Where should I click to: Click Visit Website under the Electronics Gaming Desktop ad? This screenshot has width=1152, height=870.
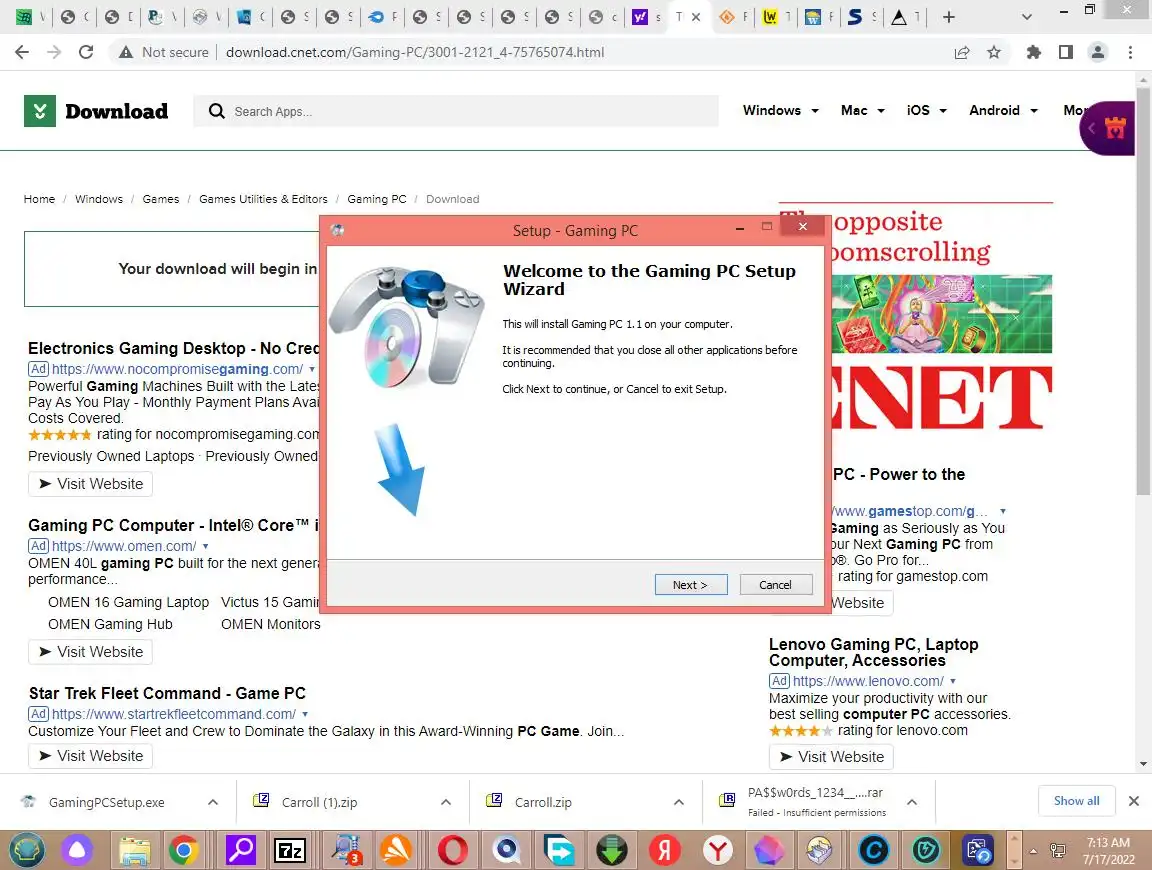pyautogui.click(x=90, y=483)
